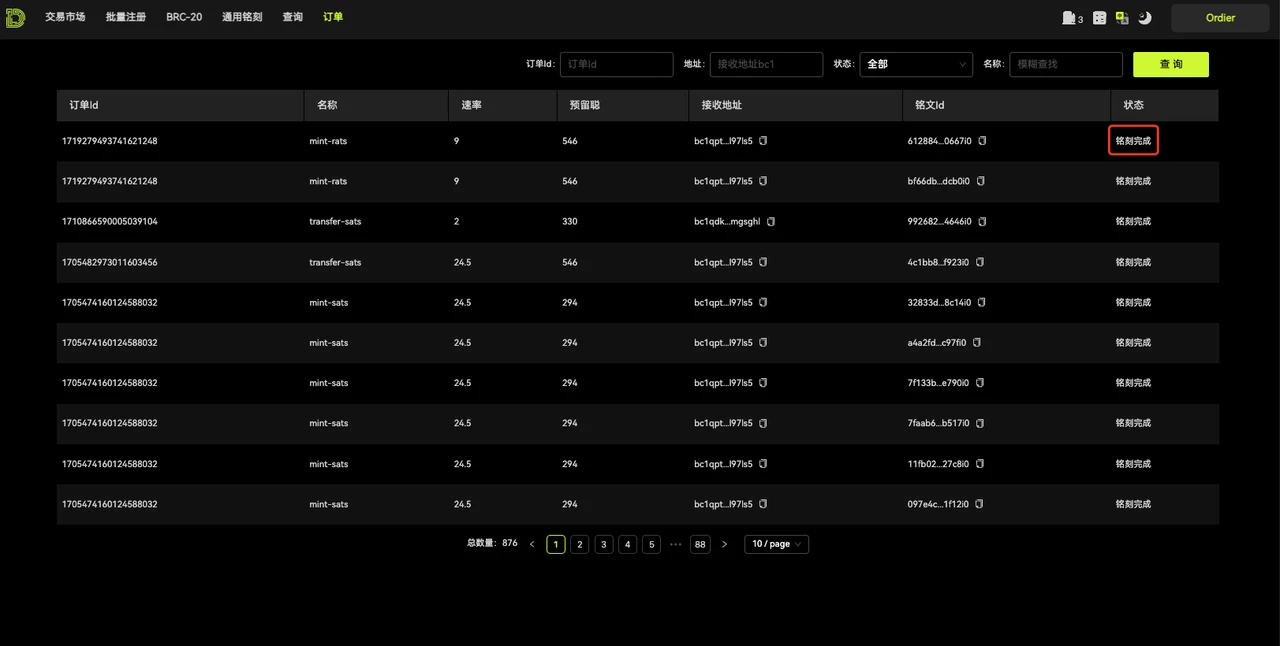Go to the next page arrow
The image size is (1280, 646).
724,544
